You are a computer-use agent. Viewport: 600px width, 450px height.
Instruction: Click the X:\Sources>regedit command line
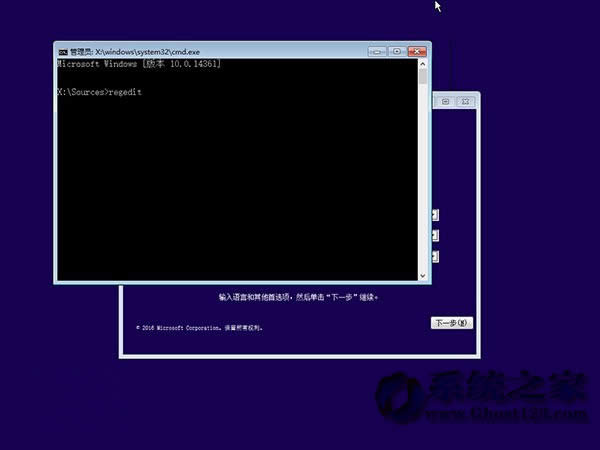click(x=100, y=91)
